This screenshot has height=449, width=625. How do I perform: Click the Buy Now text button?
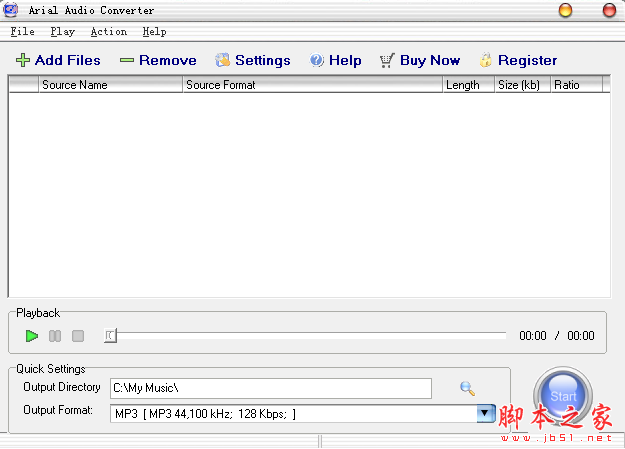coord(430,60)
